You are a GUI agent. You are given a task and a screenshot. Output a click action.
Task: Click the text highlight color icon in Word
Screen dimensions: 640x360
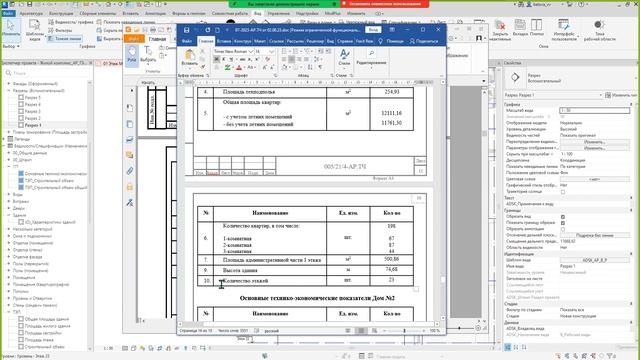(227, 67)
